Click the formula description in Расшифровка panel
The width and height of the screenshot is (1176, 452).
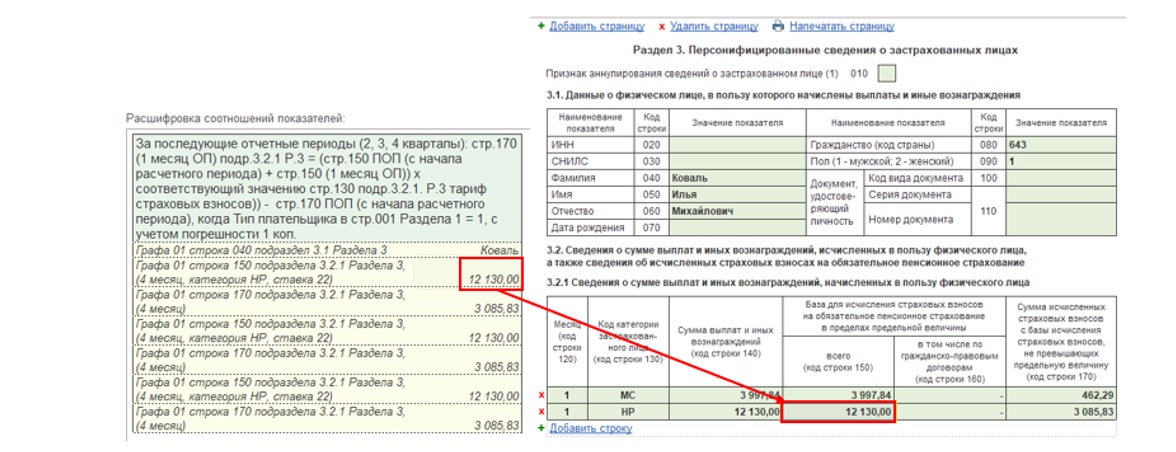(x=326, y=188)
